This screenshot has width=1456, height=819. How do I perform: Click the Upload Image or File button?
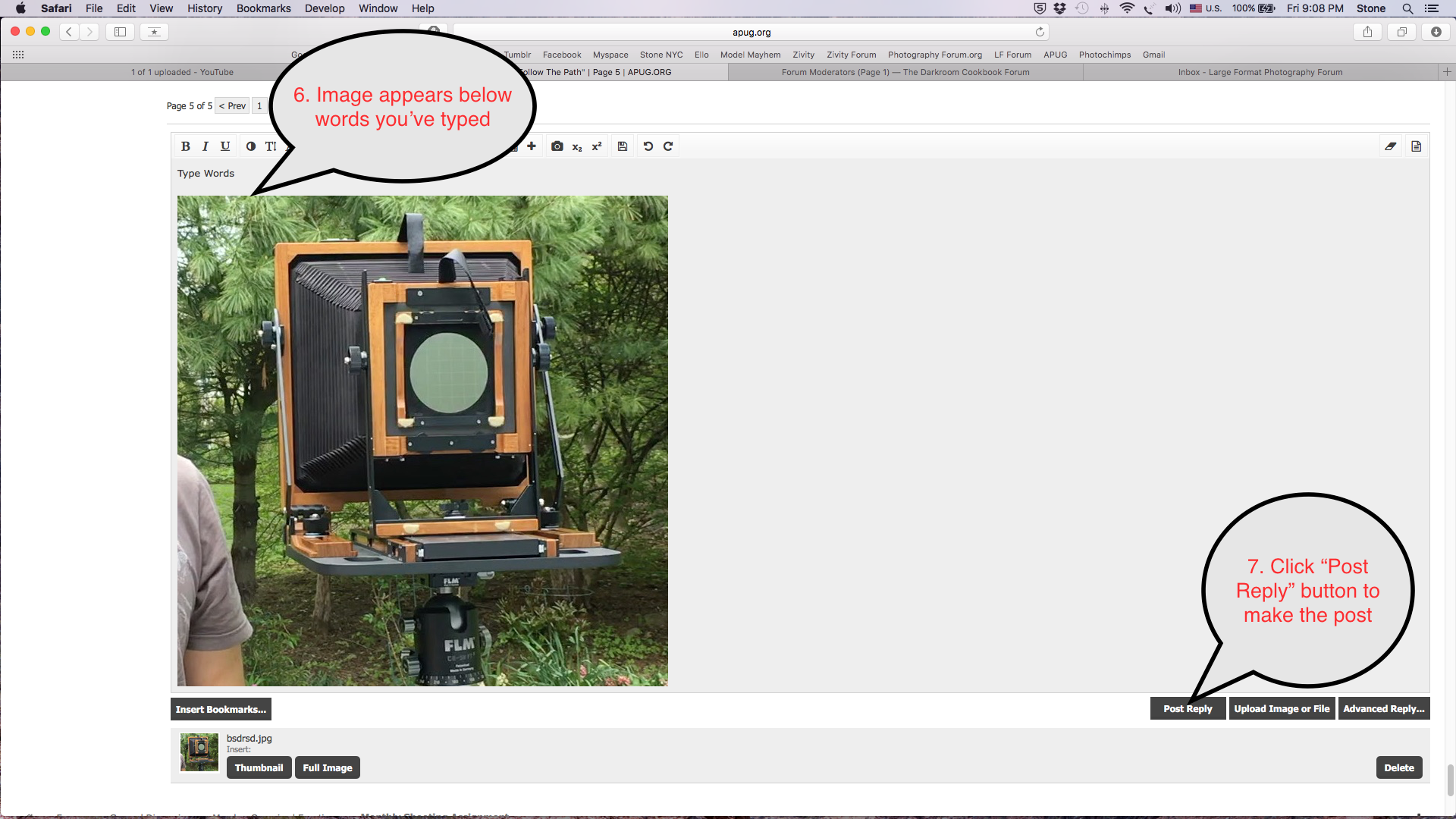click(x=1282, y=708)
